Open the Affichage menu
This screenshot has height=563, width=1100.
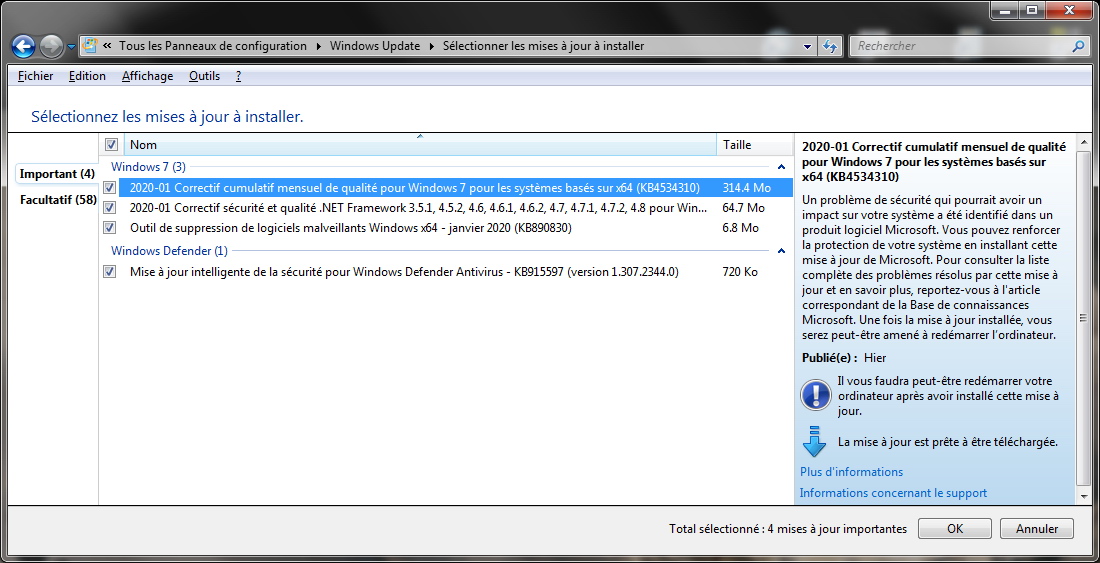click(x=147, y=76)
